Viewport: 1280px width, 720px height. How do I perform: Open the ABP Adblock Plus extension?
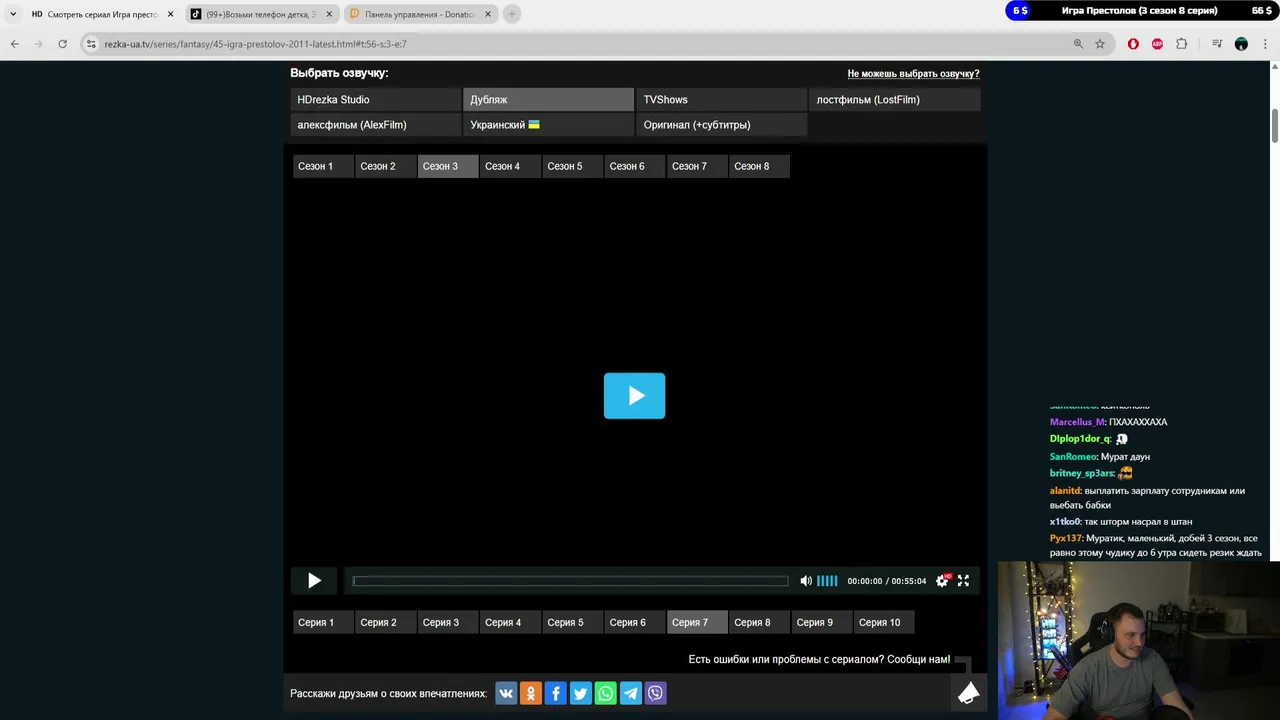tap(1157, 44)
